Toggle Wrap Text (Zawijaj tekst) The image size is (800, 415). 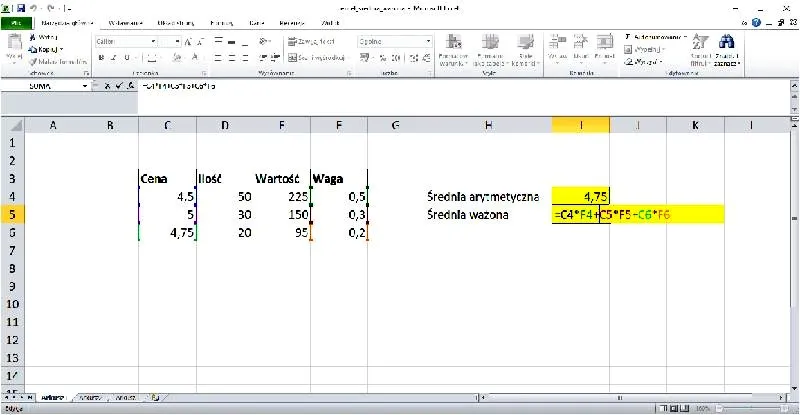coord(312,42)
